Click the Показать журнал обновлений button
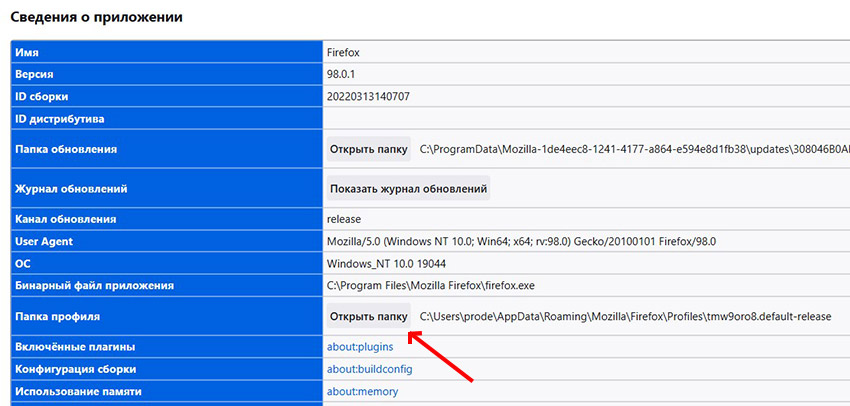 [408, 188]
